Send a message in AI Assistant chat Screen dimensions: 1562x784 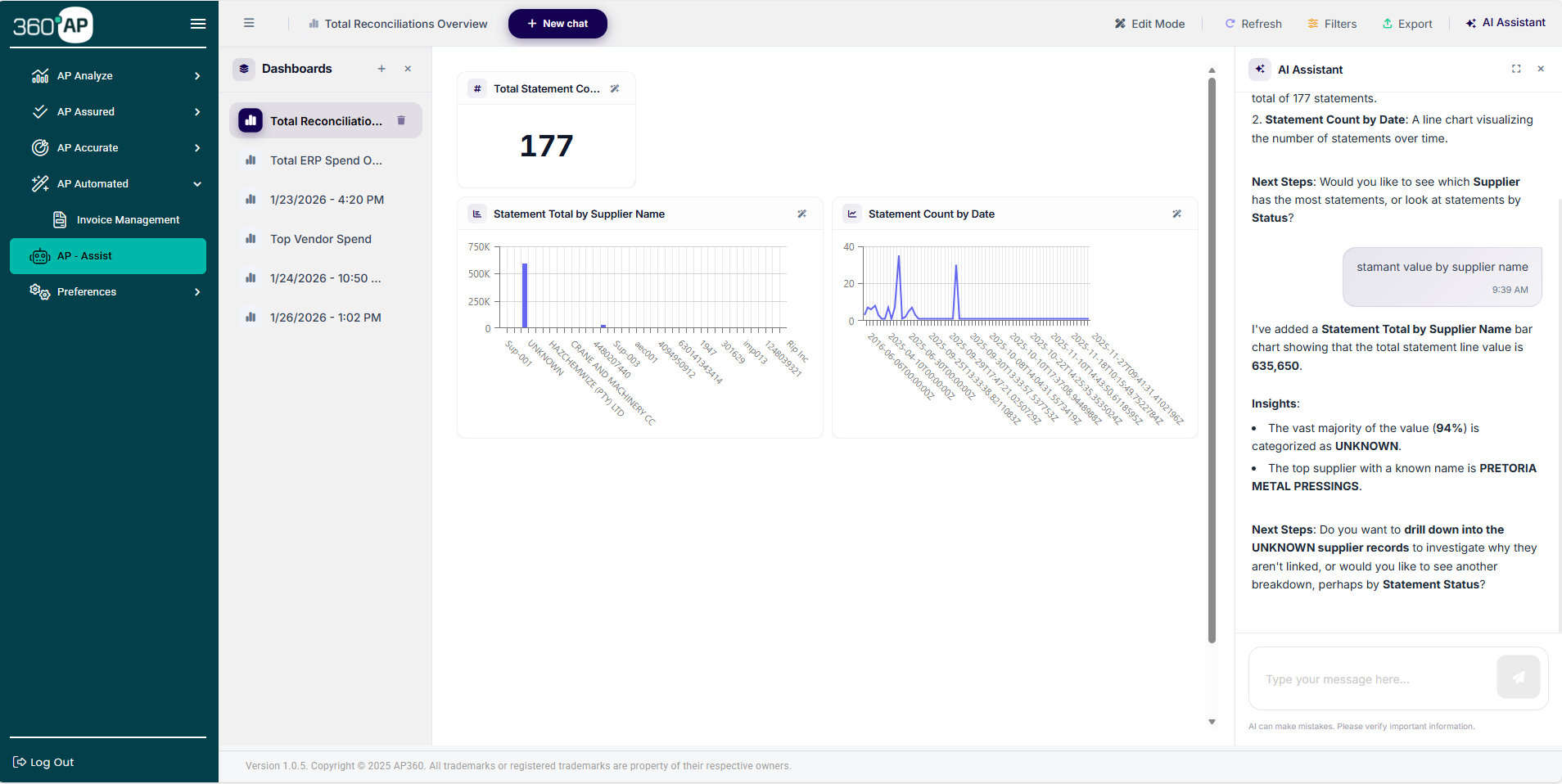pos(1519,678)
